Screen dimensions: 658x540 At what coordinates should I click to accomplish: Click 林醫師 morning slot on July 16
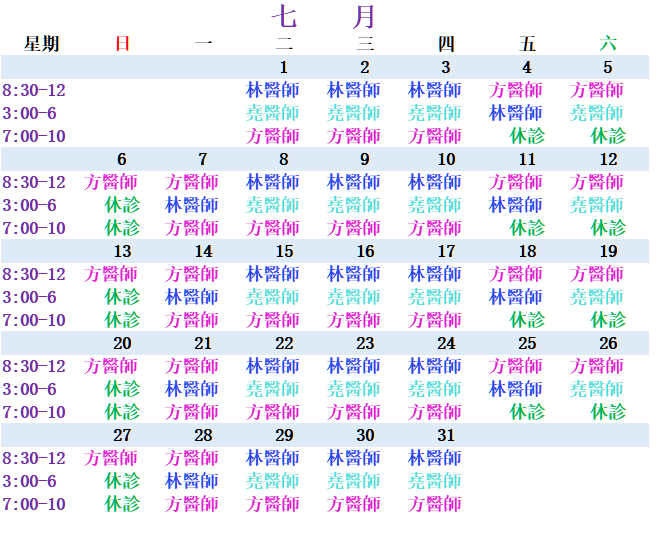pyautogui.click(x=353, y=274)
